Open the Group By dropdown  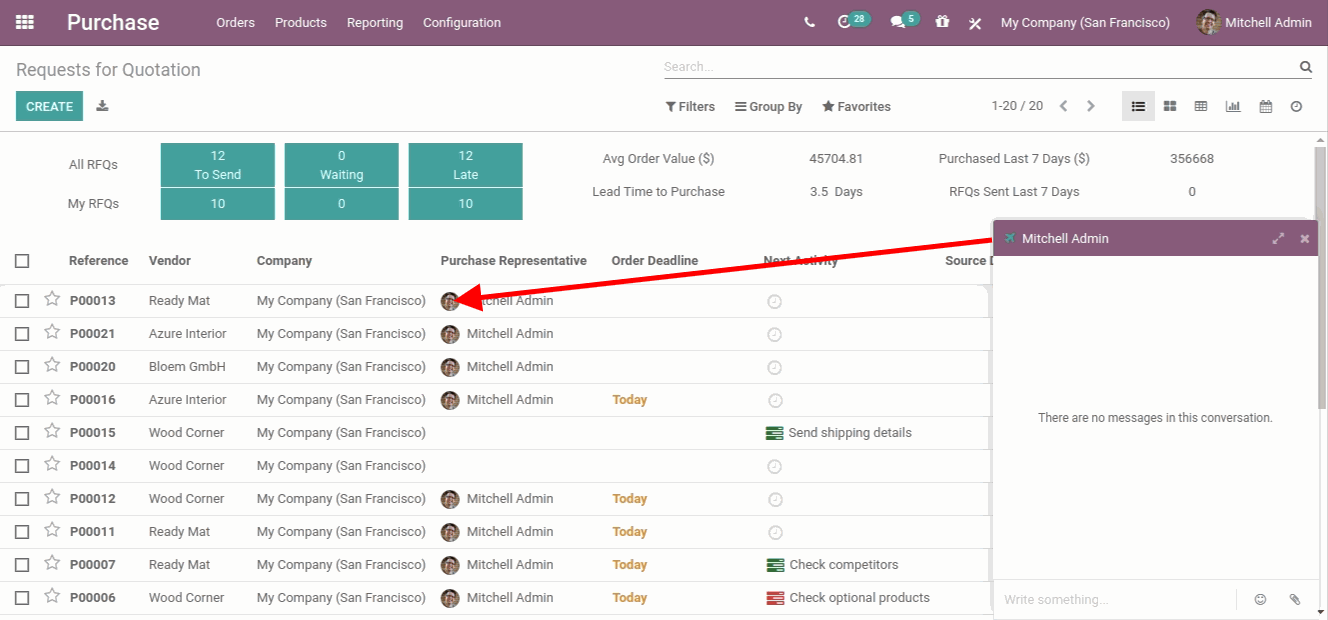768,106
